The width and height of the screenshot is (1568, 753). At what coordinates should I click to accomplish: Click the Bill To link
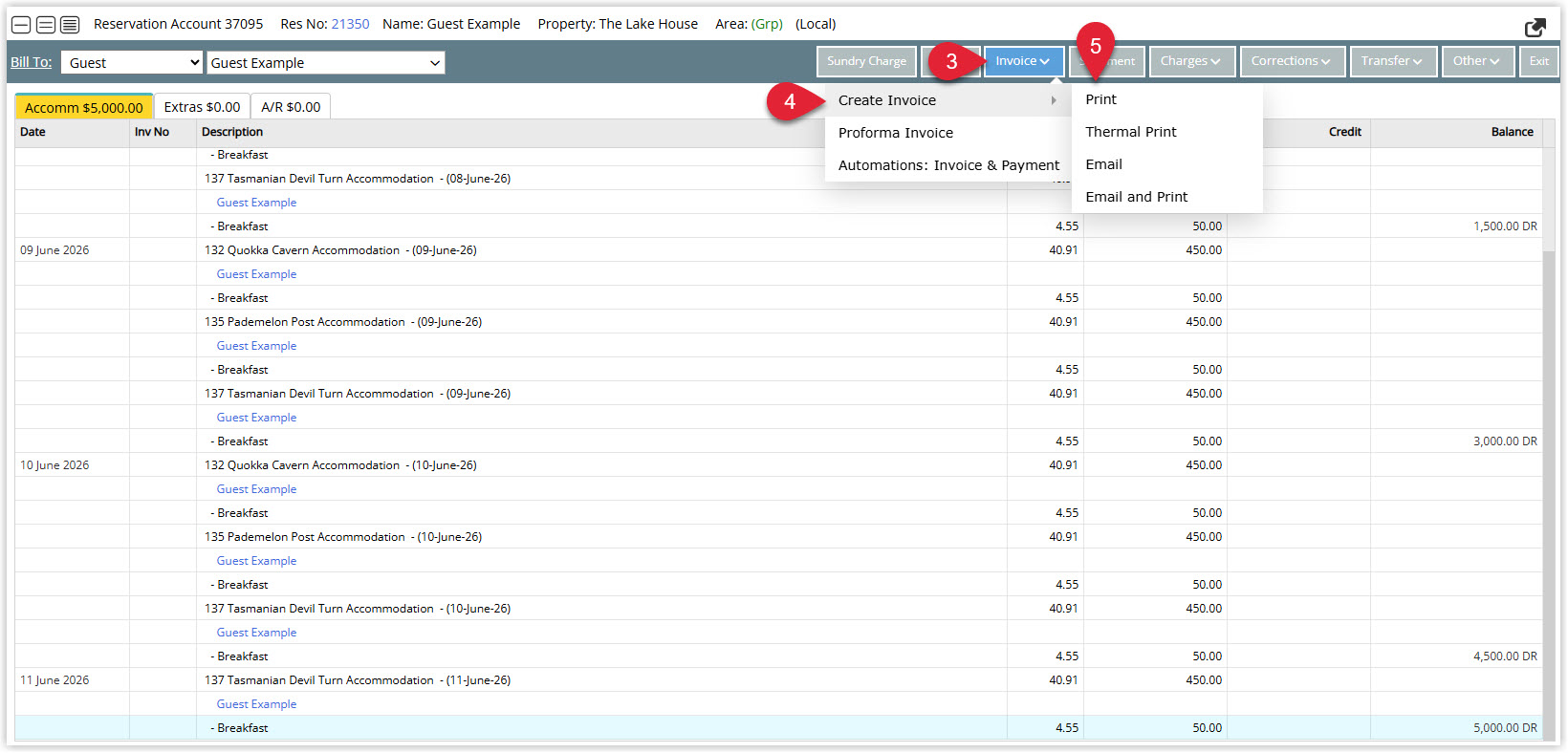(x=32, y=62)
